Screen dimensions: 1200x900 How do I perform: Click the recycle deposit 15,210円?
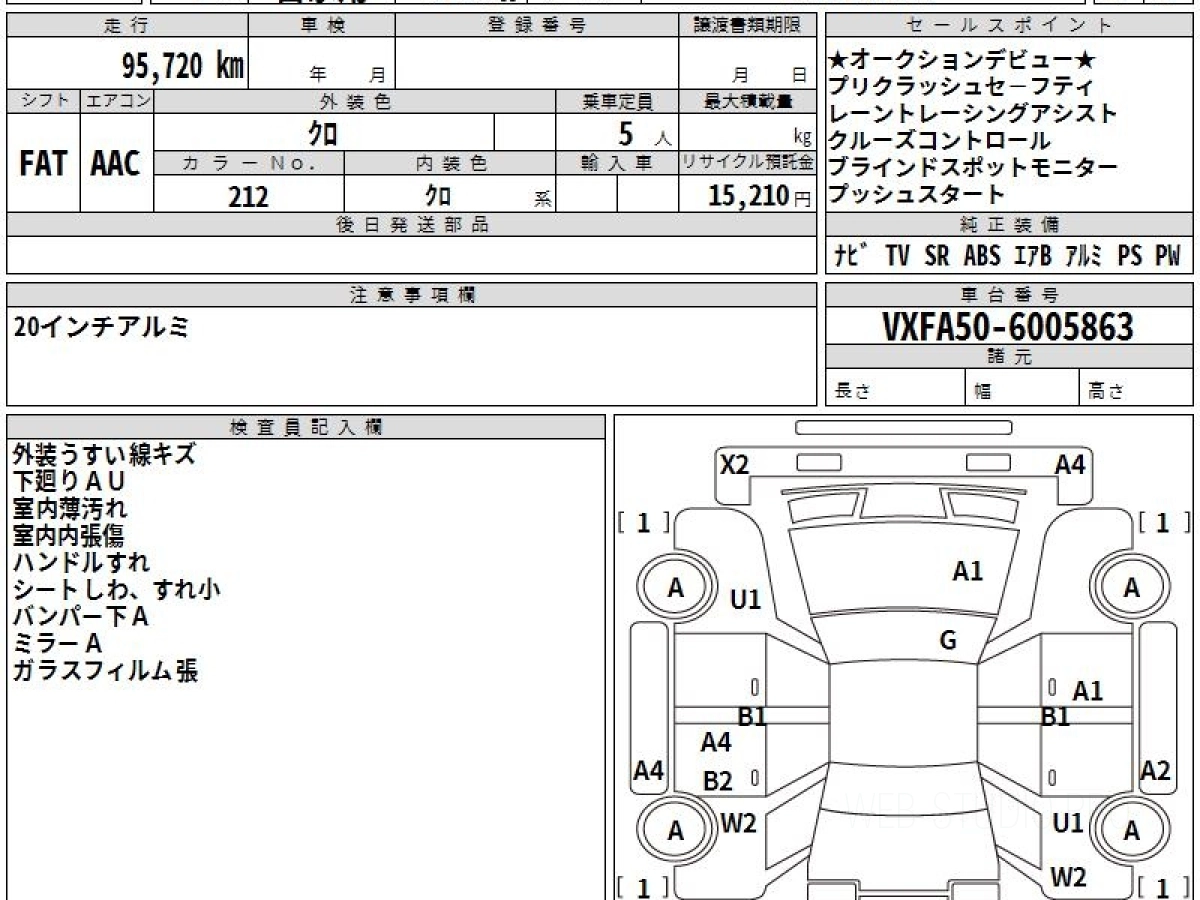(760, 196)
